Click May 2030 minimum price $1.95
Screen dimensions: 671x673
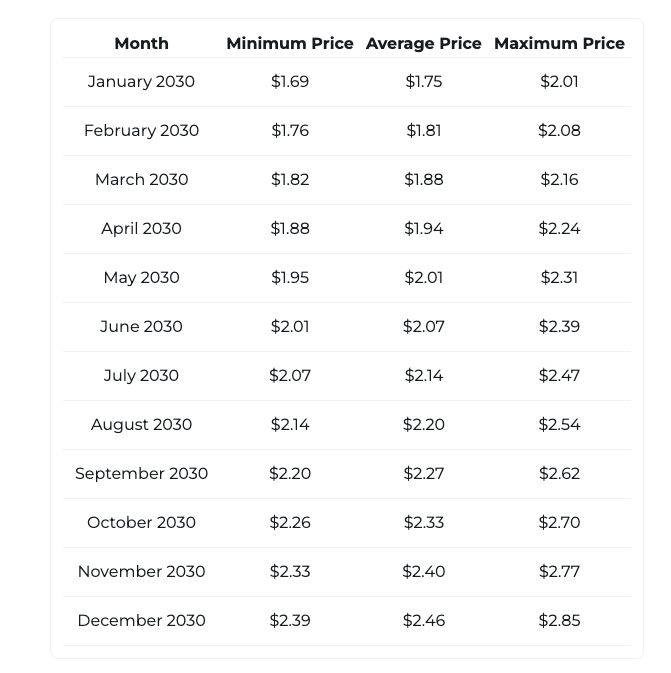click(290, 277)
